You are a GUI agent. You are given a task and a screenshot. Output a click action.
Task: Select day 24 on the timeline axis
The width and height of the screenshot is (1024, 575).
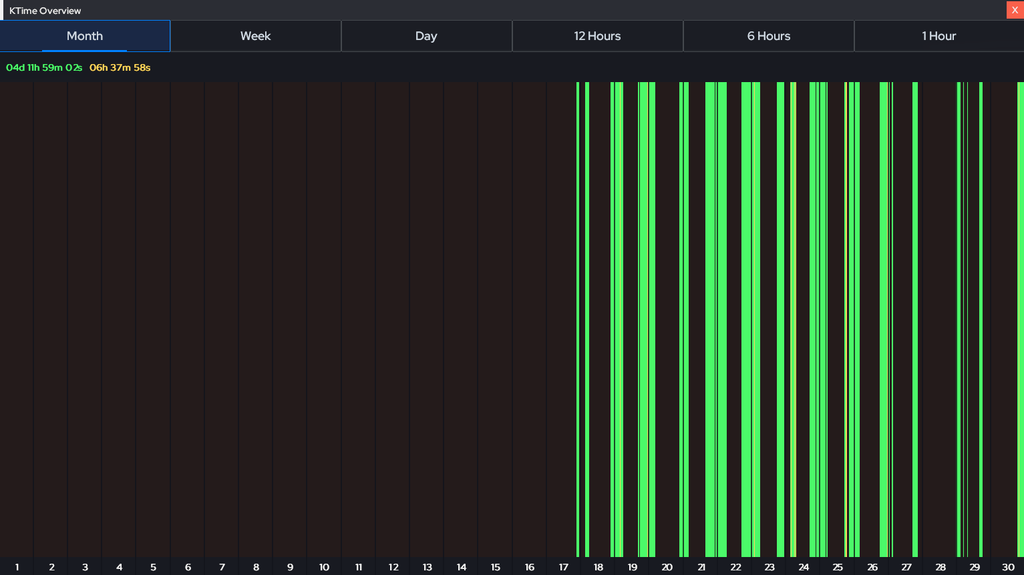click(x=803, y=567)
